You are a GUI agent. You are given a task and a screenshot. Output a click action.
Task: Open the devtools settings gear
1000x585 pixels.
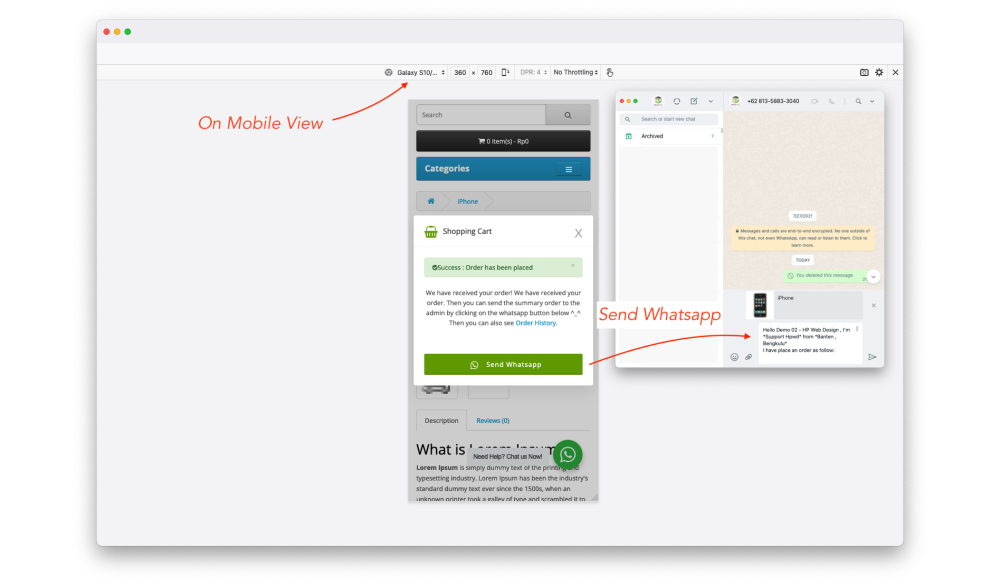(x=879, y=72)
